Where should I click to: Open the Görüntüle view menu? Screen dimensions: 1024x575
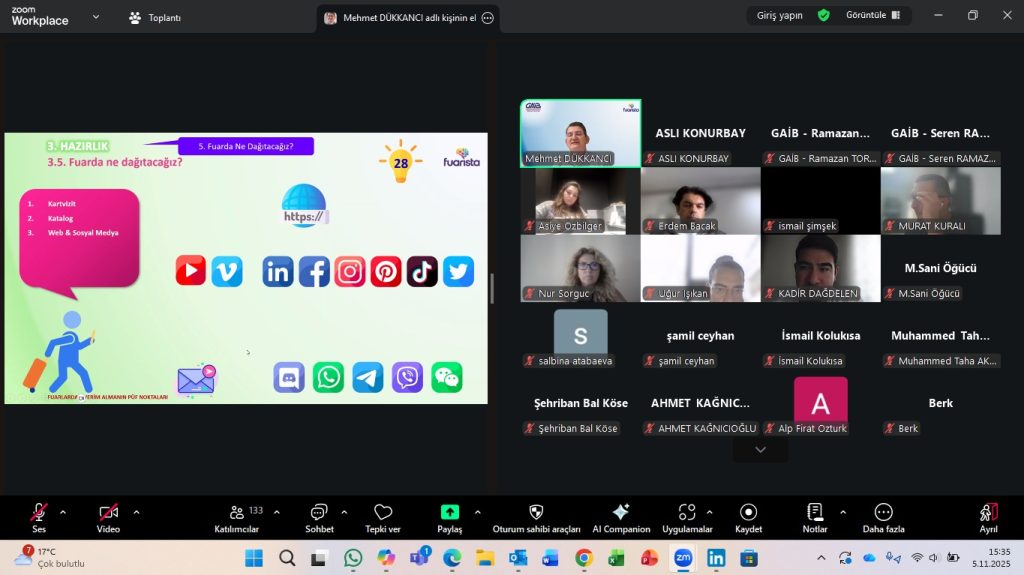point(872,15)
